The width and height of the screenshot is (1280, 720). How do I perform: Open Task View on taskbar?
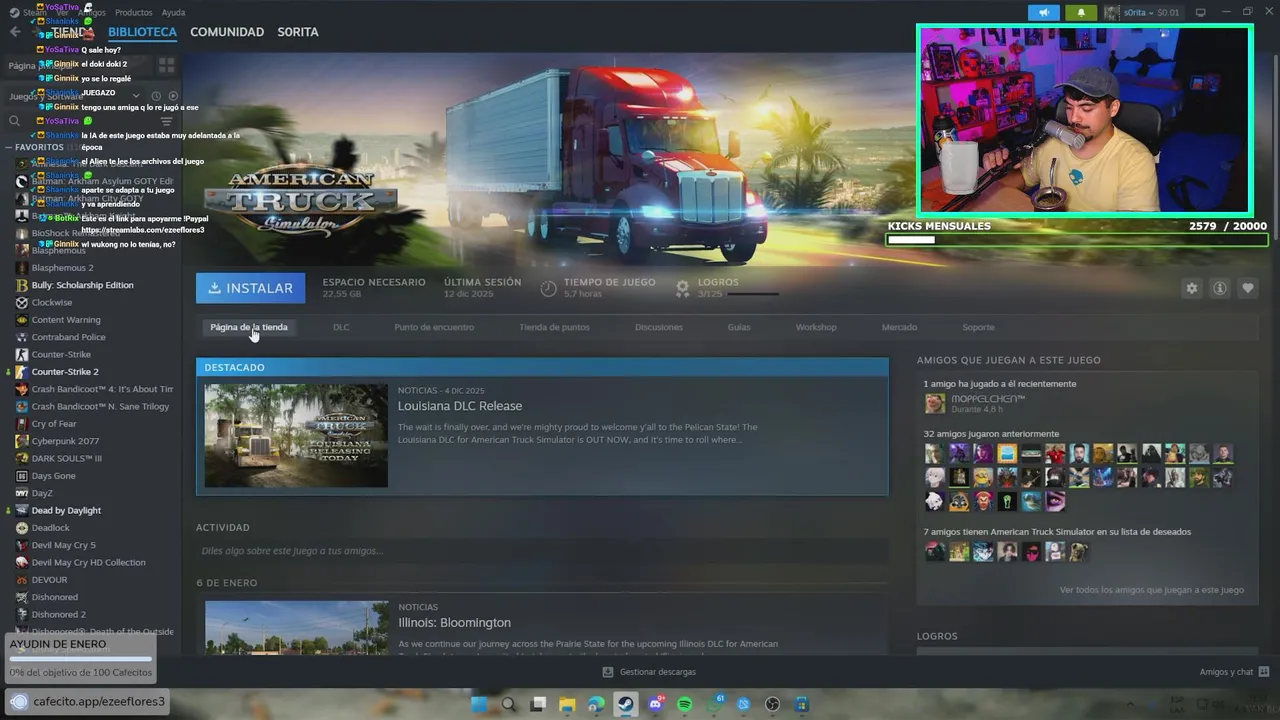coord(538,704)
